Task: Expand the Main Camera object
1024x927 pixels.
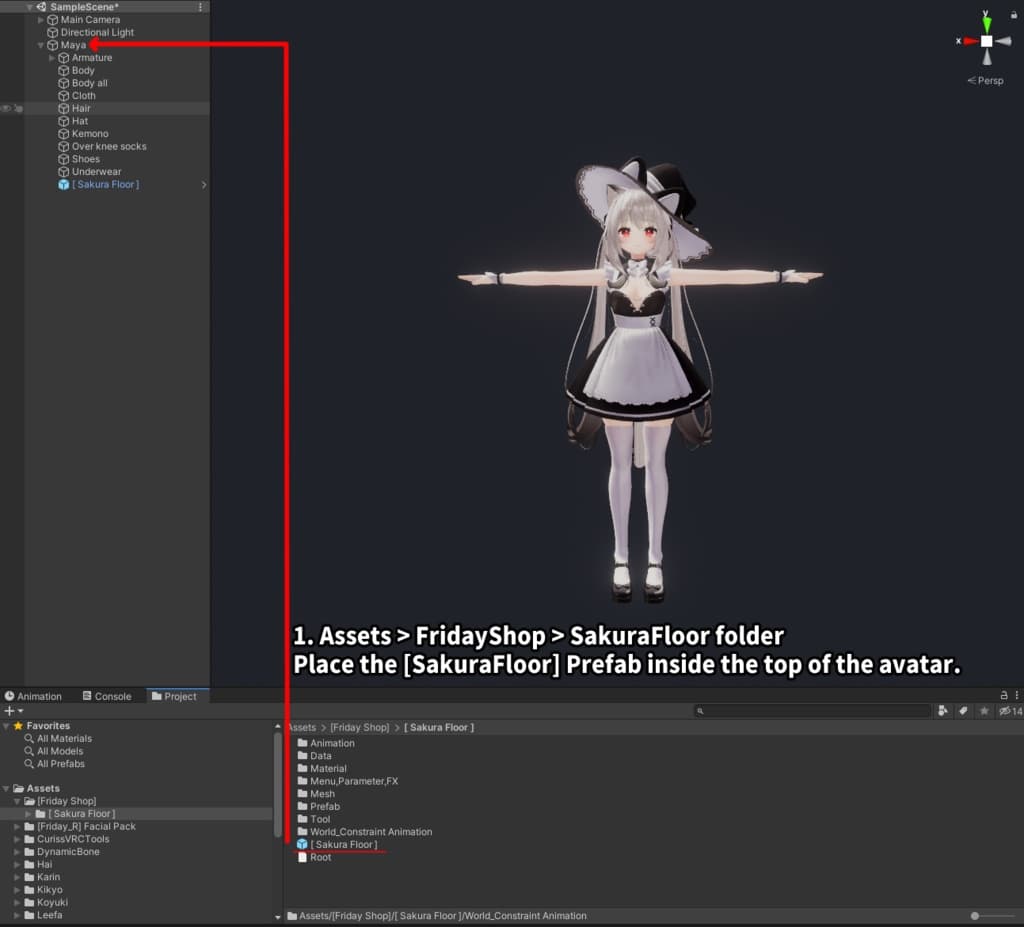Action: click(40, 20)
